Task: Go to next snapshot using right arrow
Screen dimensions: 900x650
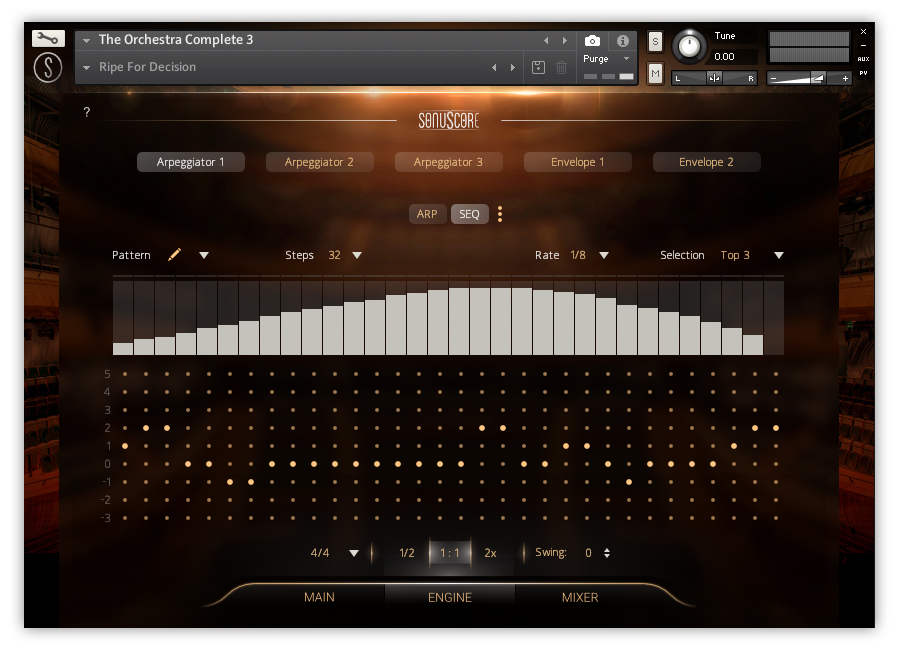Action: pos(513,67)
